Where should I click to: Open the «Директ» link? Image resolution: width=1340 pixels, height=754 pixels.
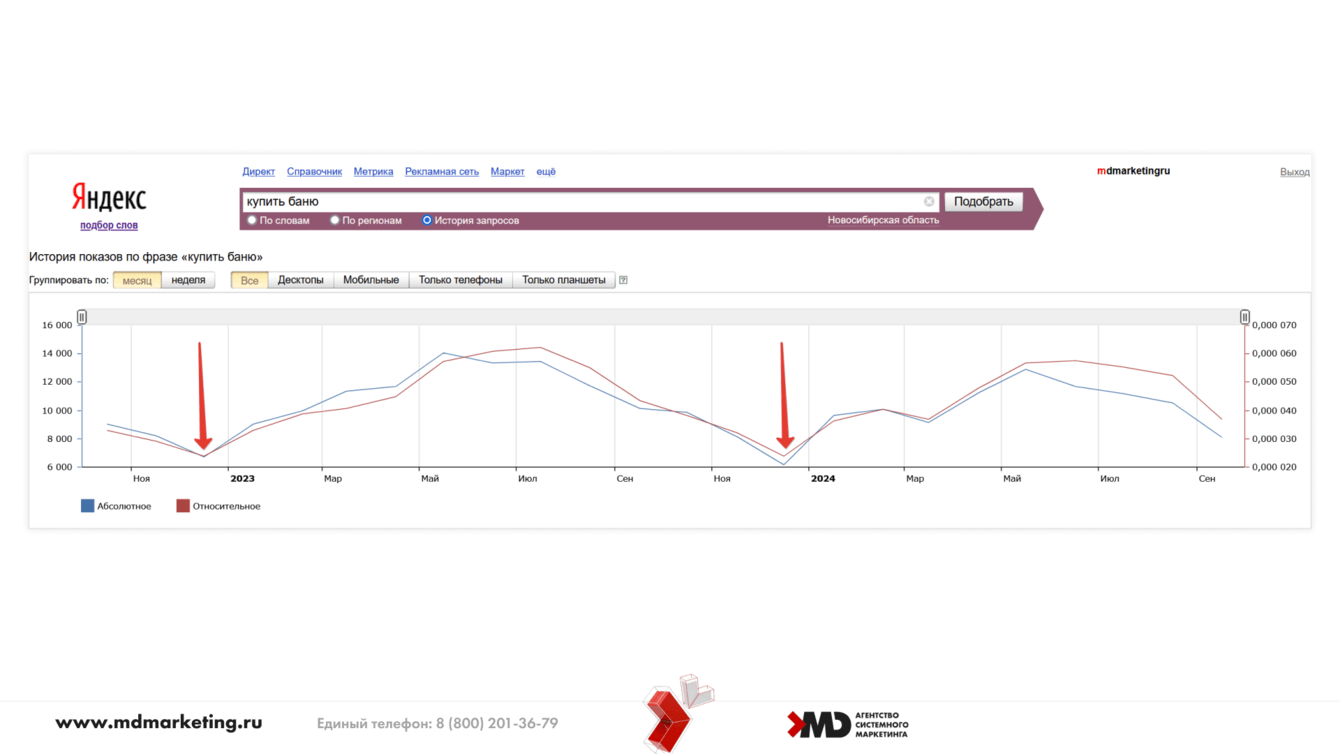(258, 172)
